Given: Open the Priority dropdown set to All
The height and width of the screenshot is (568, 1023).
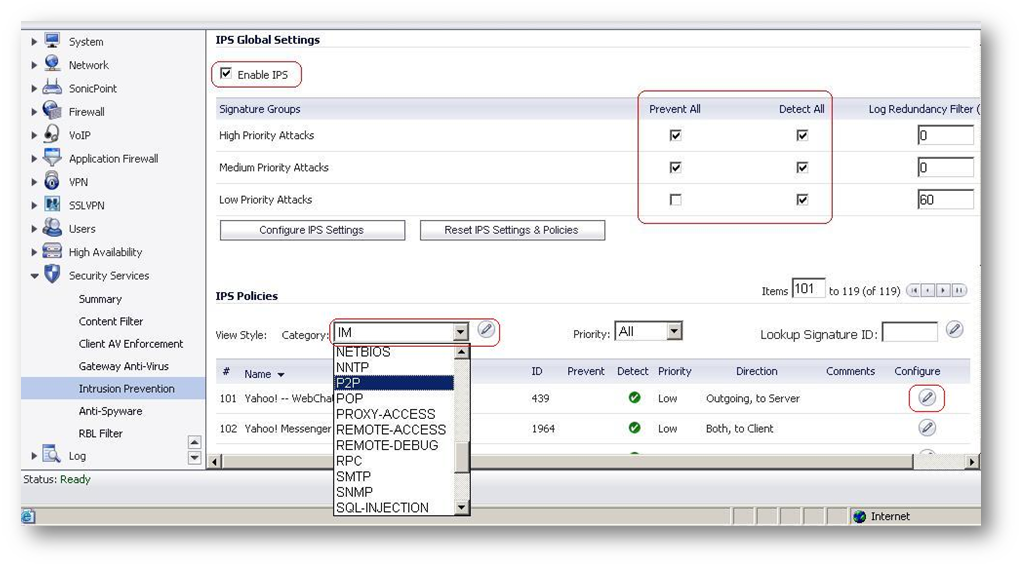Looking at the screenshot, I should pyautogui.click(x=674, y=331).
